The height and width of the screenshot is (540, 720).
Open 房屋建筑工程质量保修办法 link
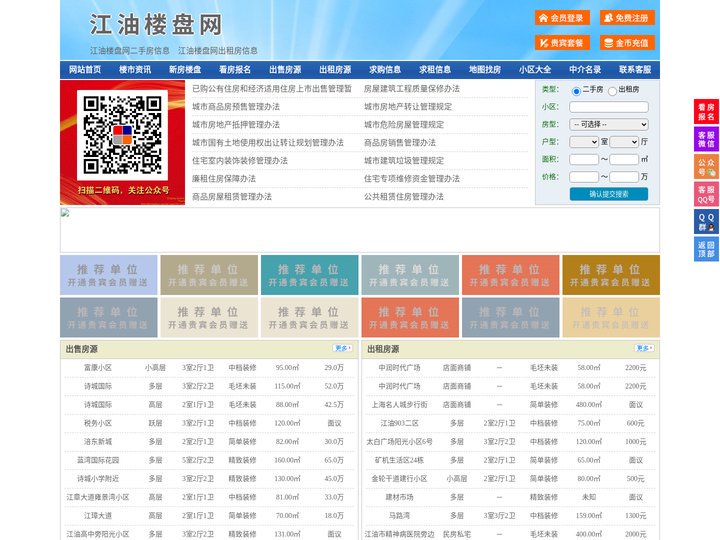(x=412, y=89)
